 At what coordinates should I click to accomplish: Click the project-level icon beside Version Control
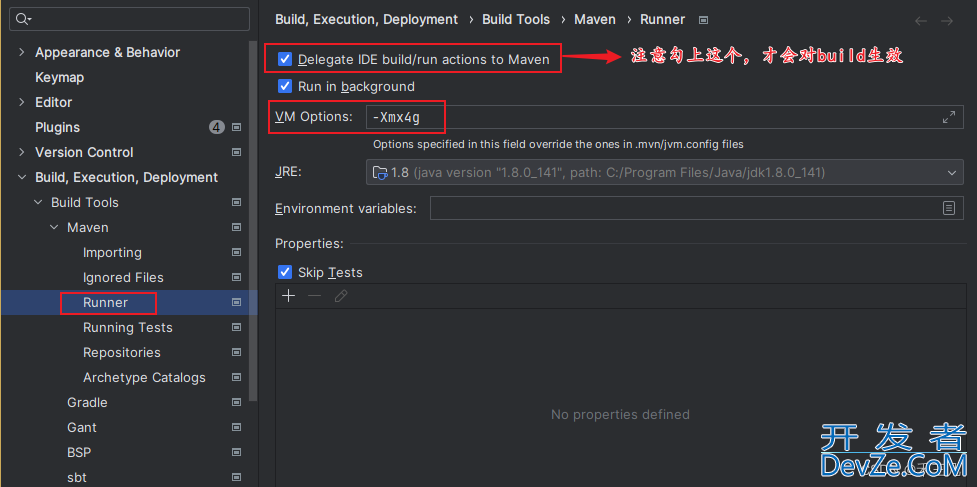click(236, 153)
